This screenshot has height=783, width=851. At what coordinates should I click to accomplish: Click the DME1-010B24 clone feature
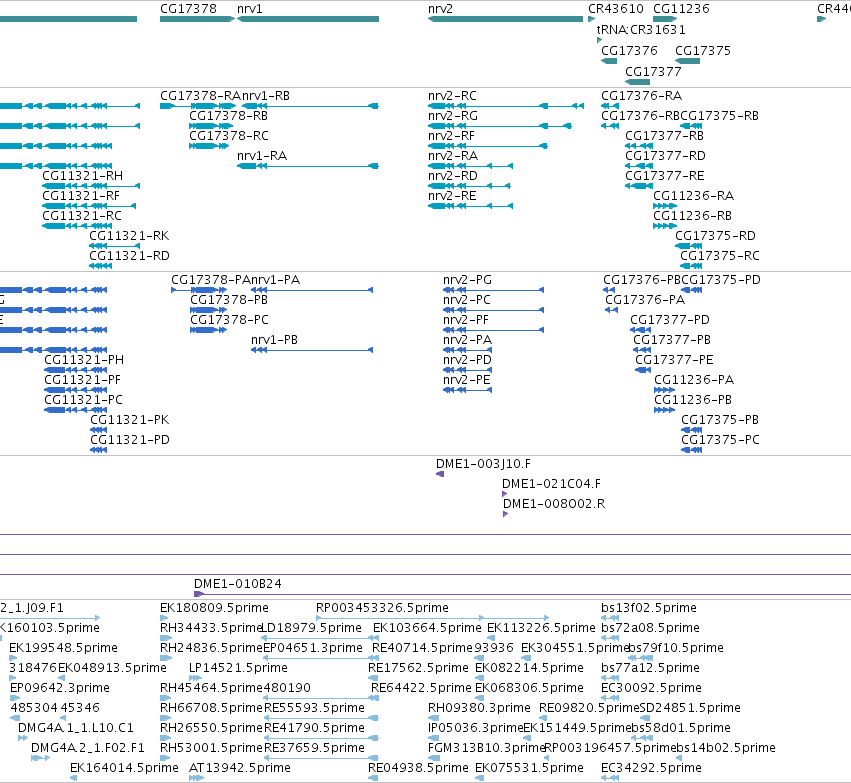522,594
